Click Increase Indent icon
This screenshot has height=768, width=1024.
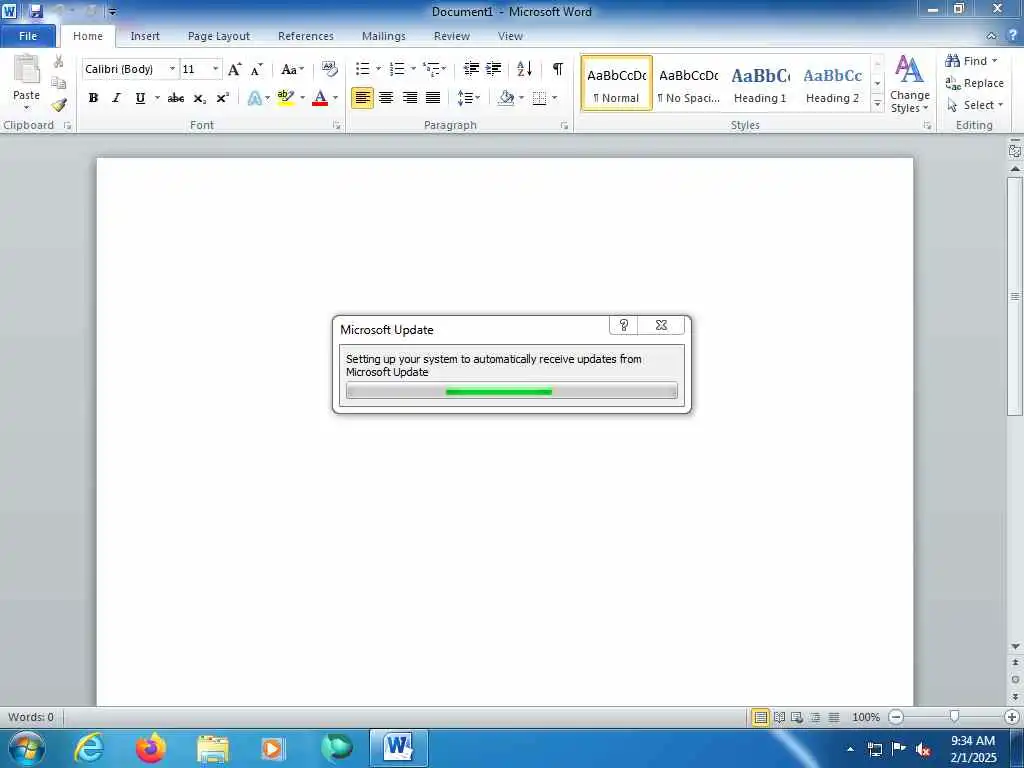[x=494, y=69]
